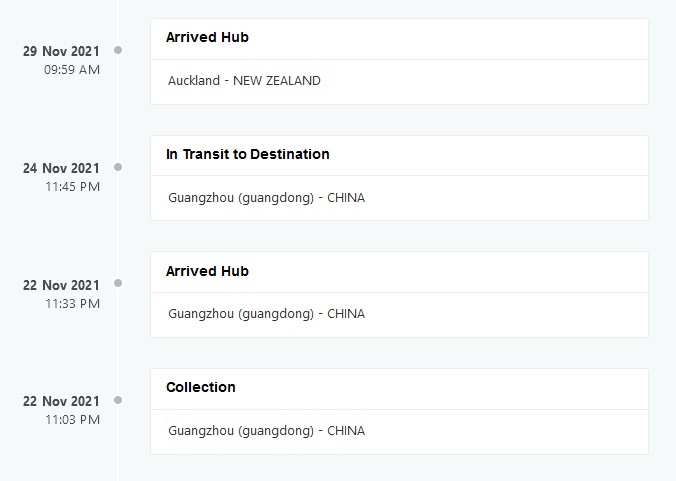This screenshot has width=676, height=481.
Task: Select the 09:59 AM timestamp
Action: (72, 70)
